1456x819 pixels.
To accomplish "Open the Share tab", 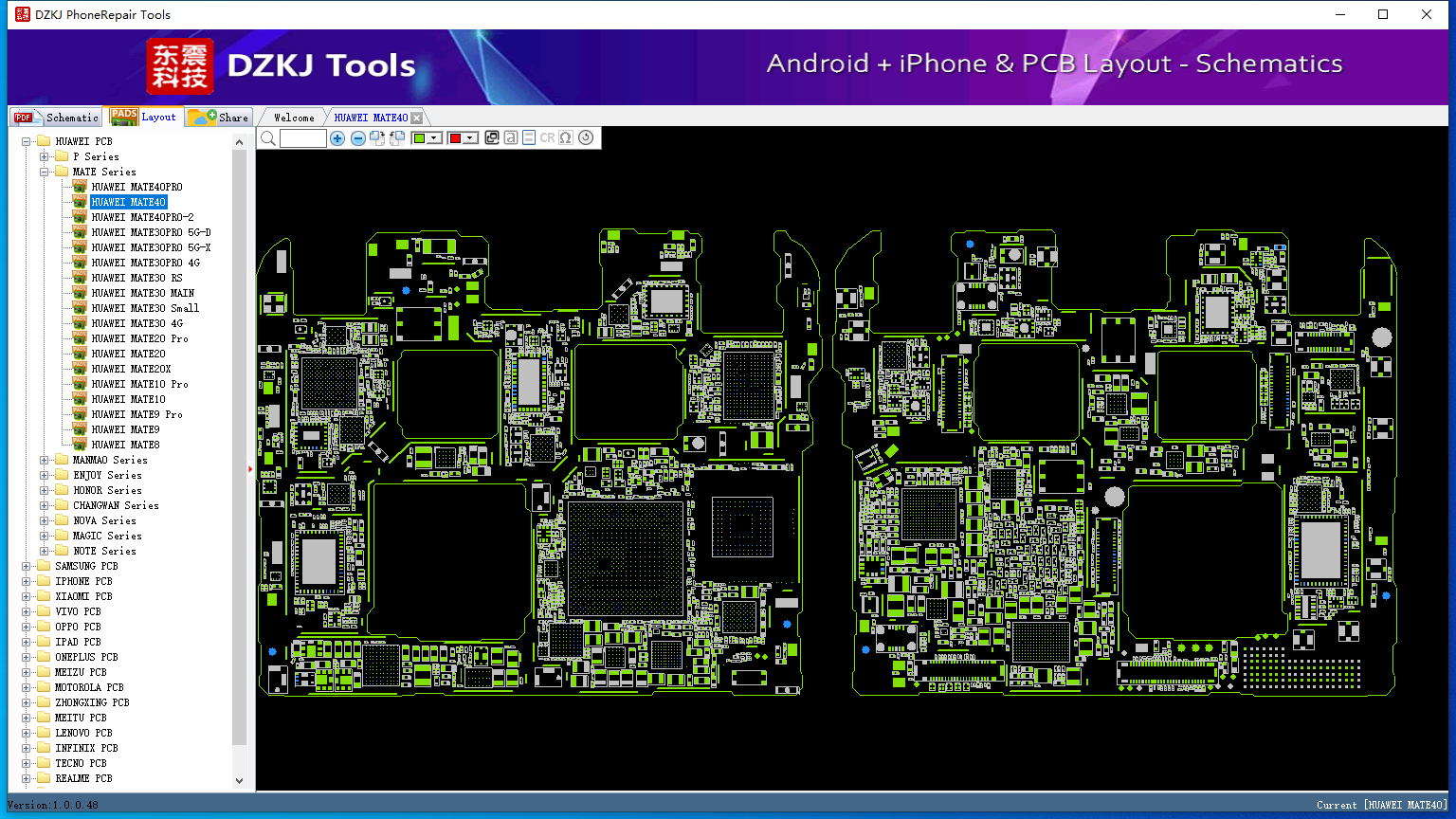I will tap(218, 118).
